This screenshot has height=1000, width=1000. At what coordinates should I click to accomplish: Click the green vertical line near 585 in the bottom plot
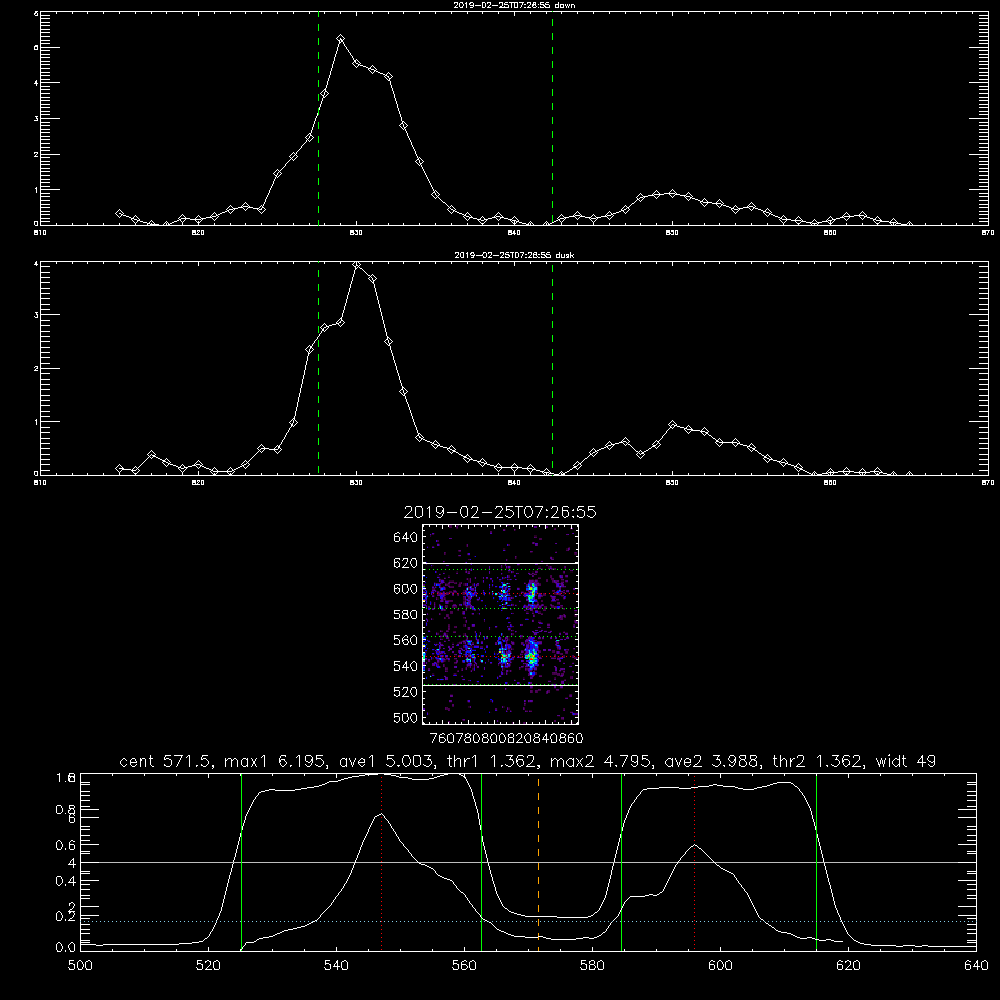(621, 862)
